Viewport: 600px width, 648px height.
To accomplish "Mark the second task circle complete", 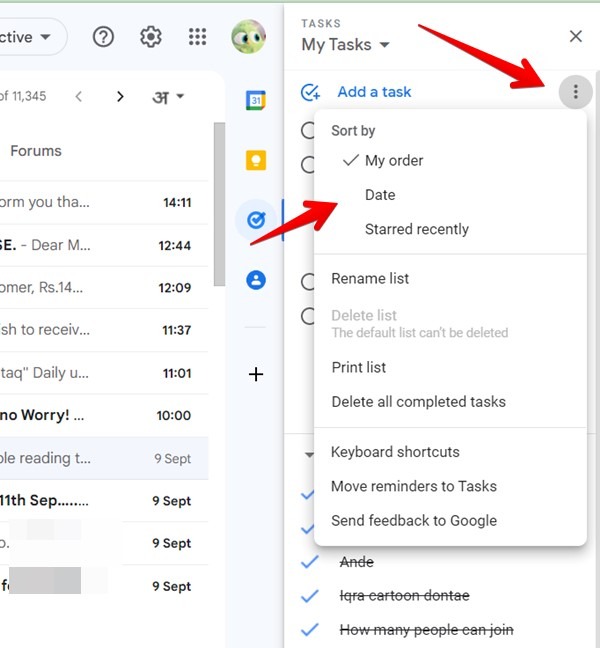I will pyautogui.click(x=307, y=164).
